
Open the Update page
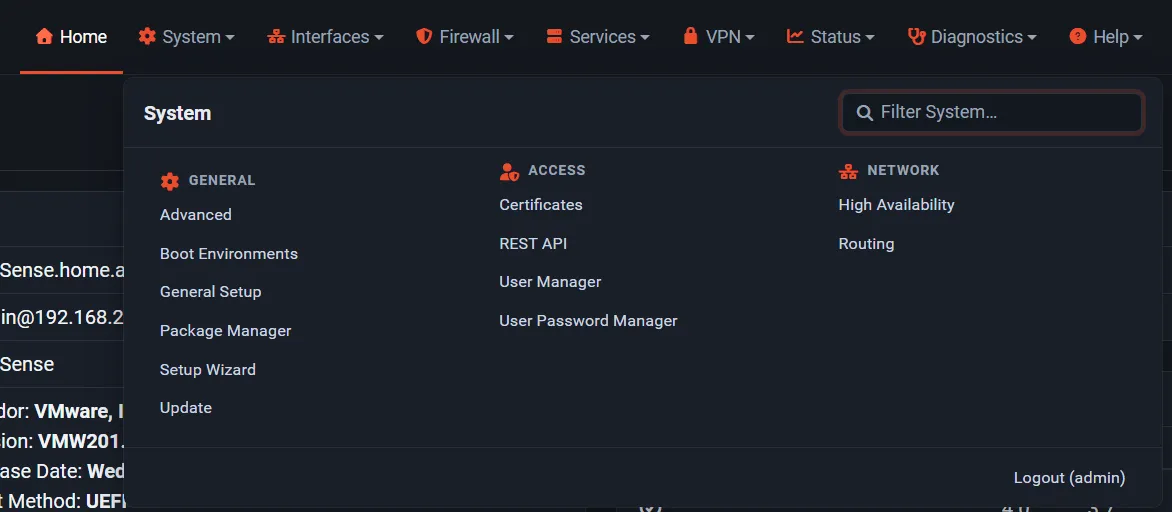coord(185,407)
